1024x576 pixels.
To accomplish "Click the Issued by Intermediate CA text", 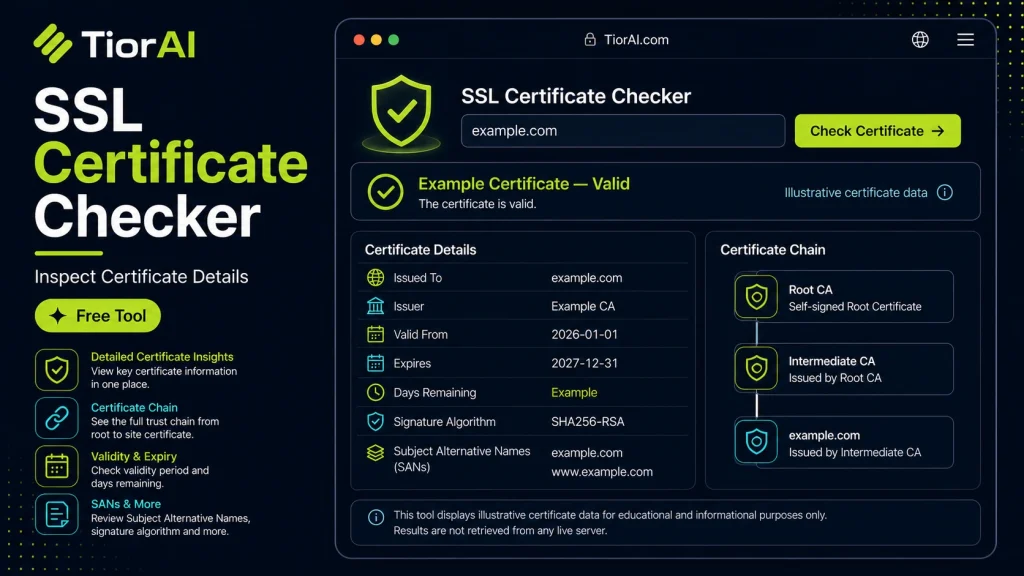I will tap(855, 452).
